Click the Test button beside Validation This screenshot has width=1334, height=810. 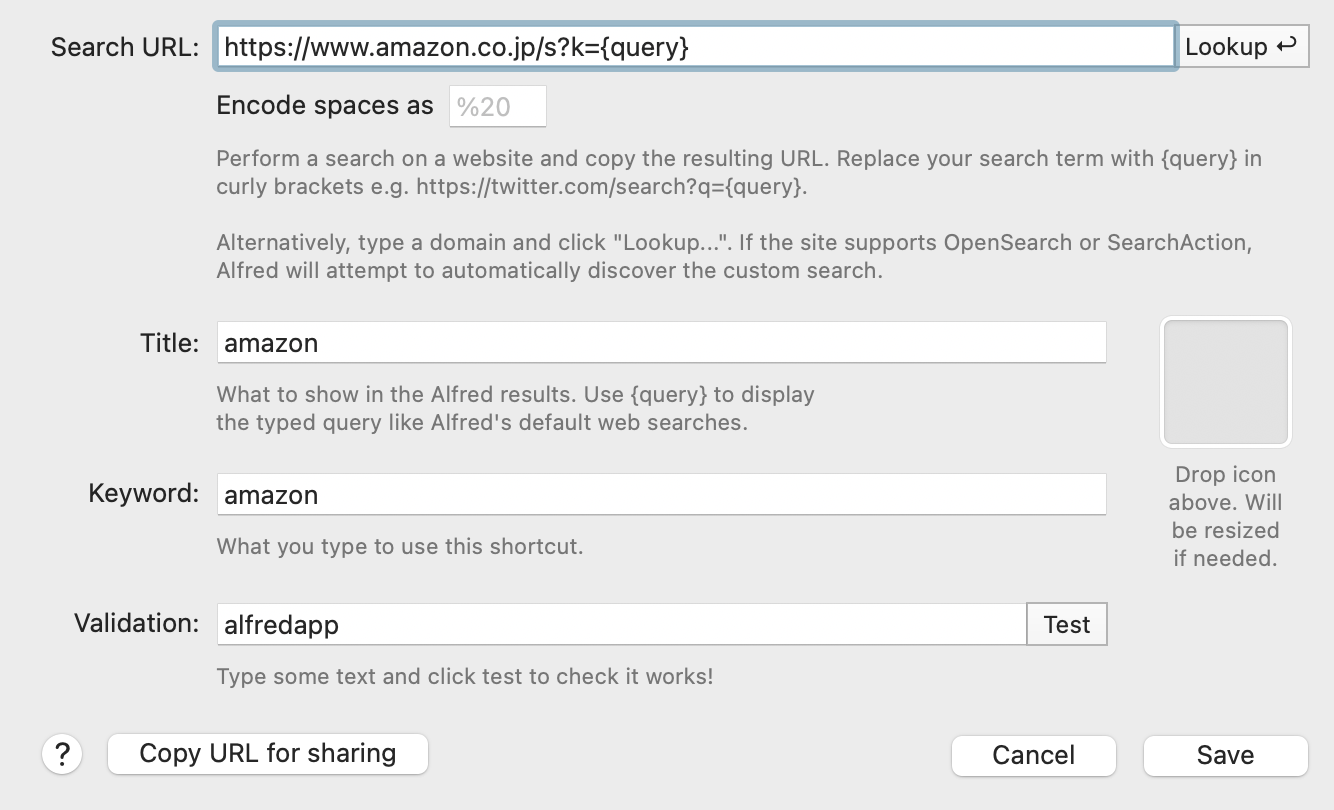1067,625
